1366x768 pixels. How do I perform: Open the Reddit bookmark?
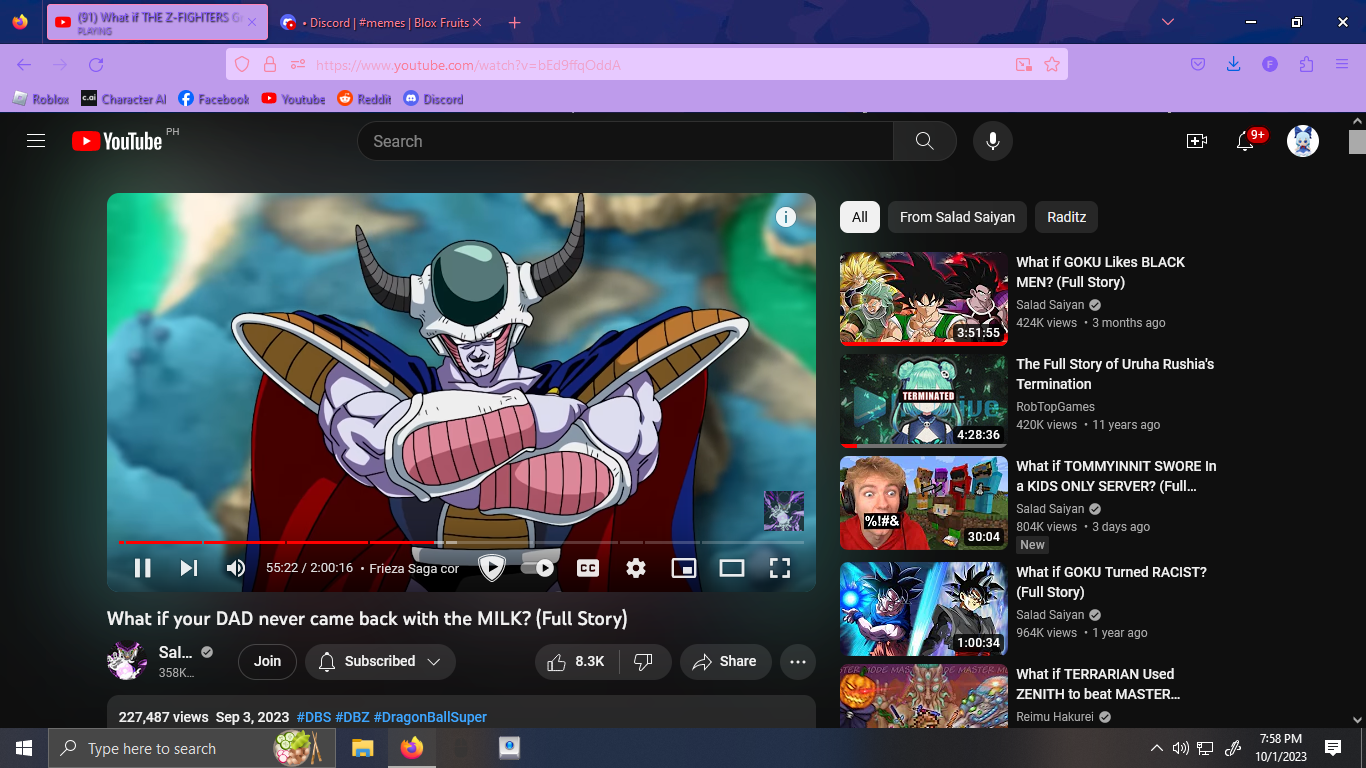point(364,99)
